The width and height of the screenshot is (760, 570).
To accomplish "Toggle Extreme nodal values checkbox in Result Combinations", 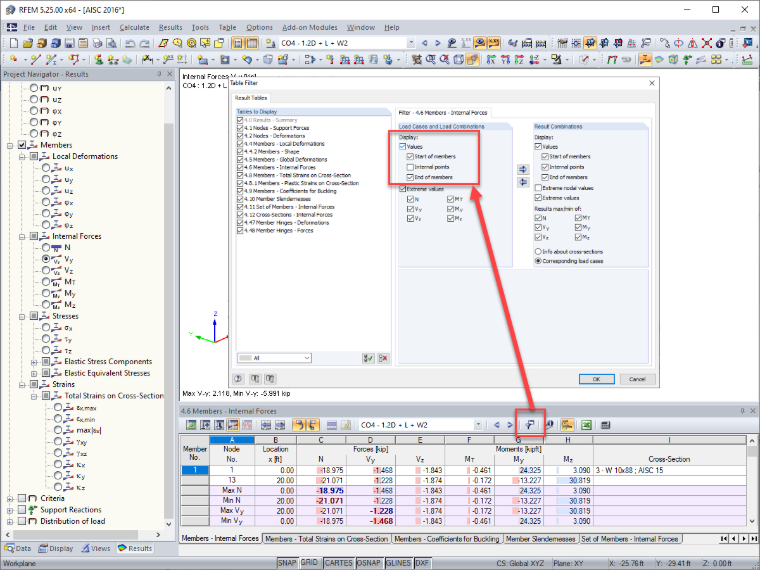I will pos(538,188).
